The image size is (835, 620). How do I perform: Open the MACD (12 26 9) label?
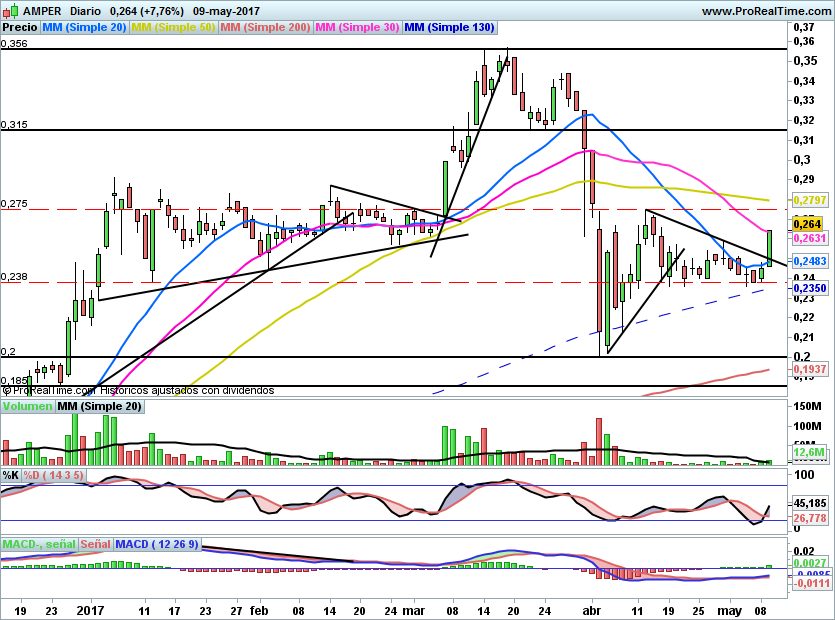click(158, 544)
